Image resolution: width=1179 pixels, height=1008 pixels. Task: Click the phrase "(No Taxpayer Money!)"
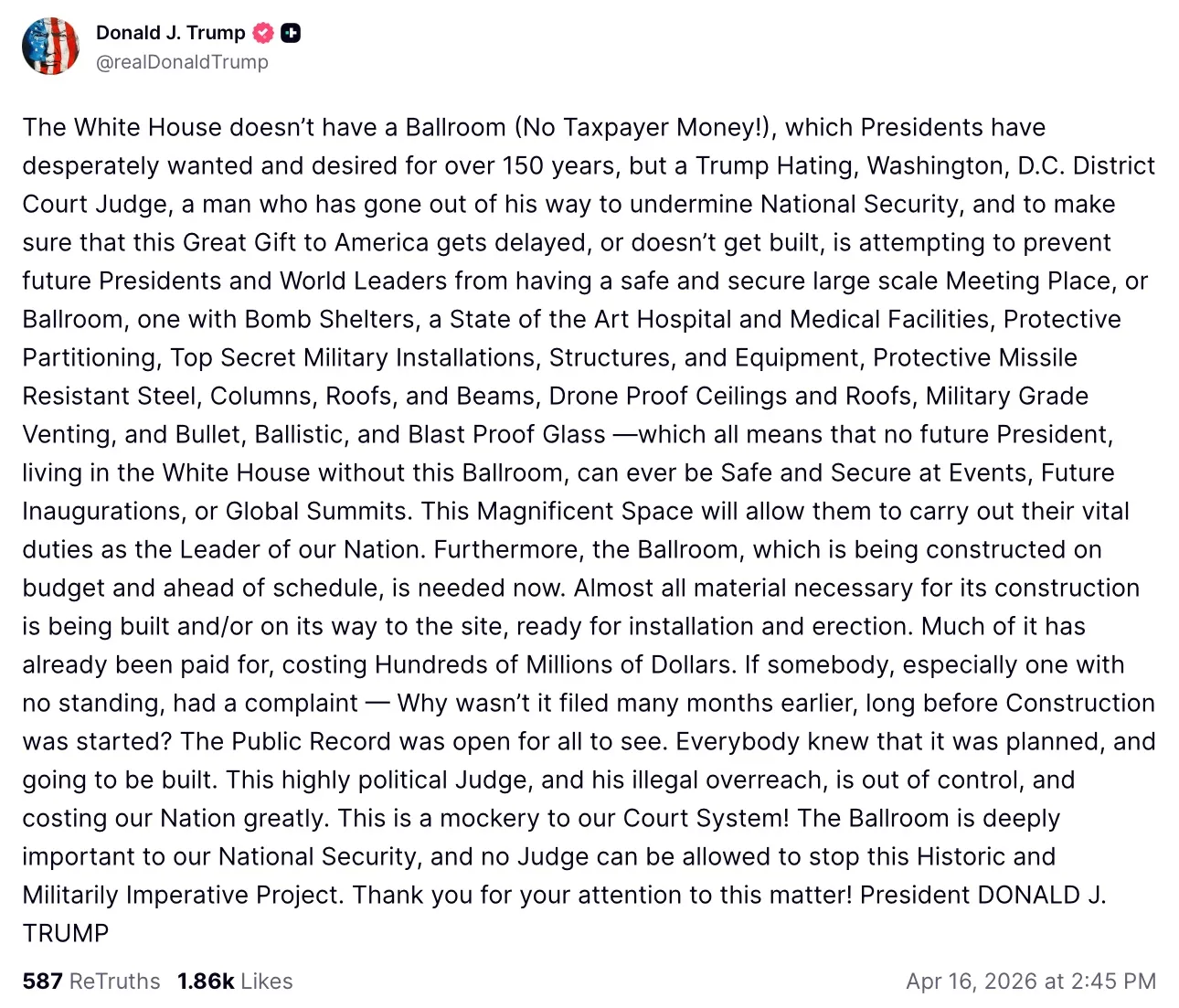click(x=645, y=127)
